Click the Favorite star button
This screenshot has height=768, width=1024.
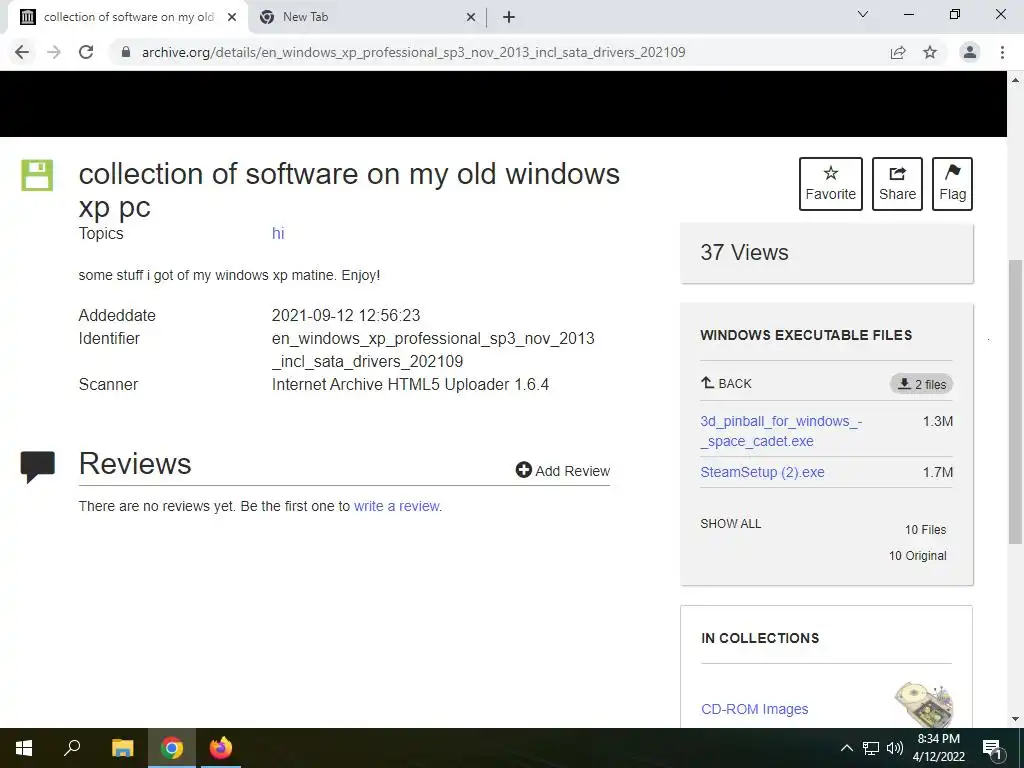pos(831,184)
